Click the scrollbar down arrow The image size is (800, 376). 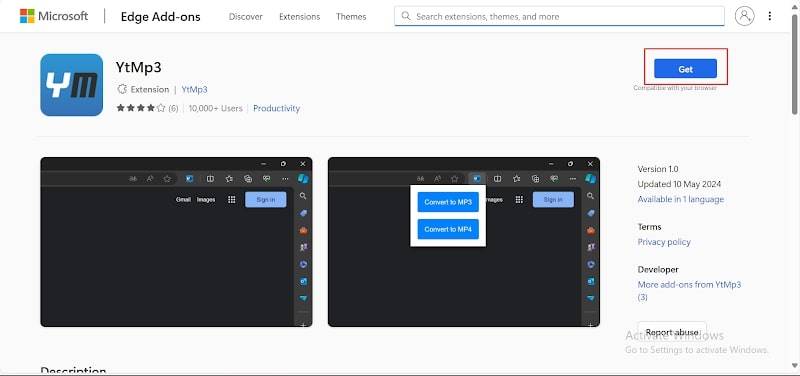(x=795, y=365)
